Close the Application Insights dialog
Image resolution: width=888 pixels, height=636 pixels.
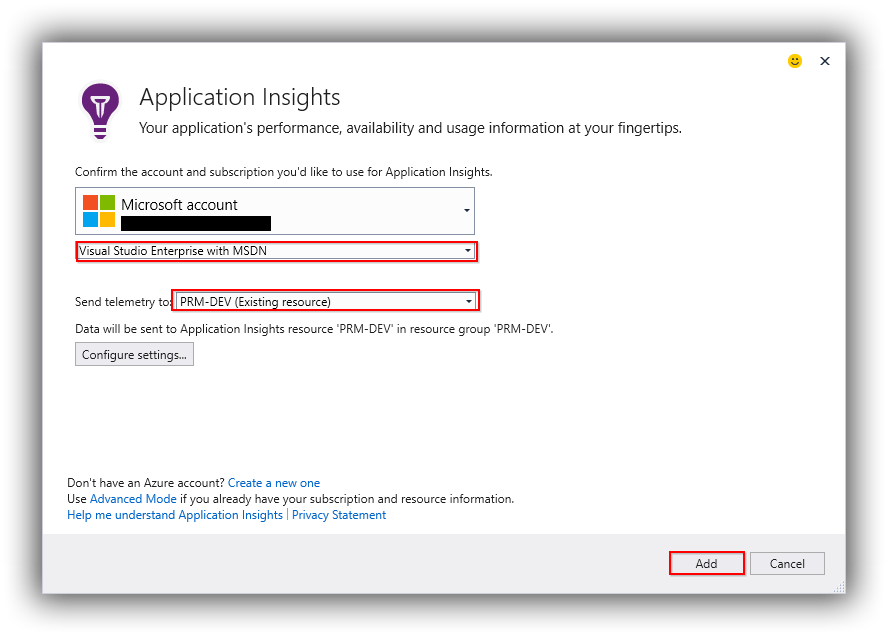[x=825, y=61]
